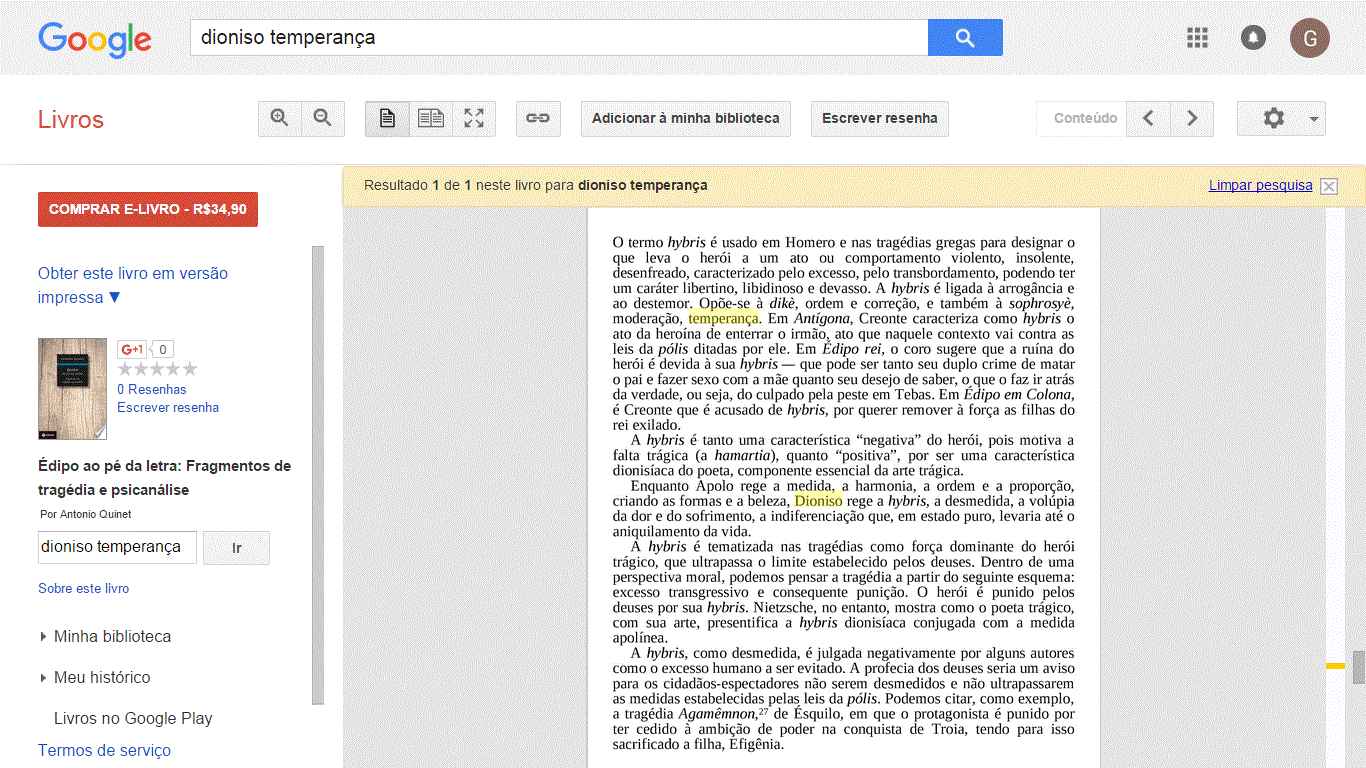1366x768 pixels.
Task: Click the link icon to share book
Action: point(538,118)
